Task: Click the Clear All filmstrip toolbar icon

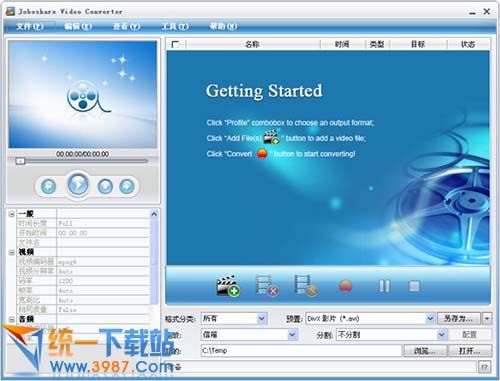Action: point(306,286)
